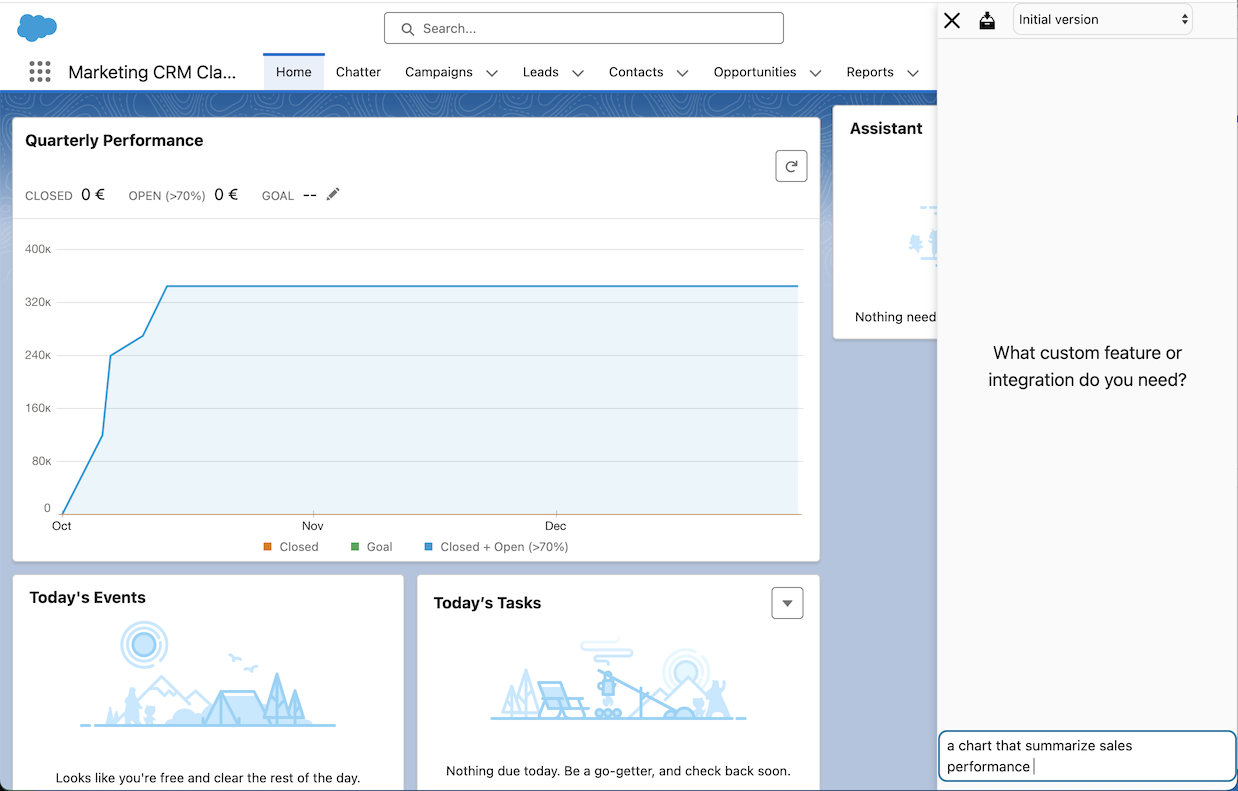Image resolution: width=1238 pixels, height=791 pixels.
Task: Open Today's Tasks filter dropdown
Action: pos(787,603)
